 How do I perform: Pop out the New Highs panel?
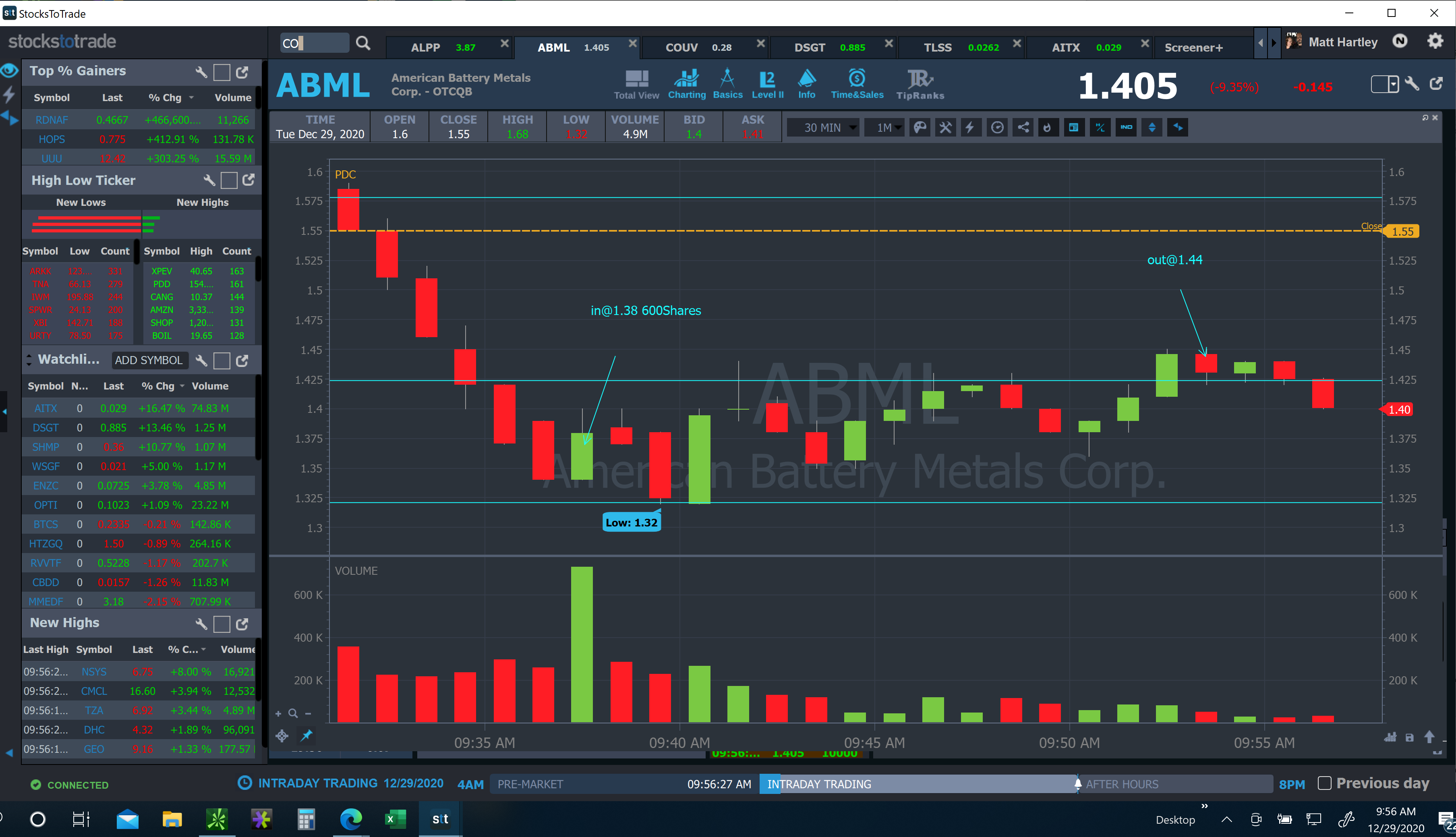pos(242,624)
